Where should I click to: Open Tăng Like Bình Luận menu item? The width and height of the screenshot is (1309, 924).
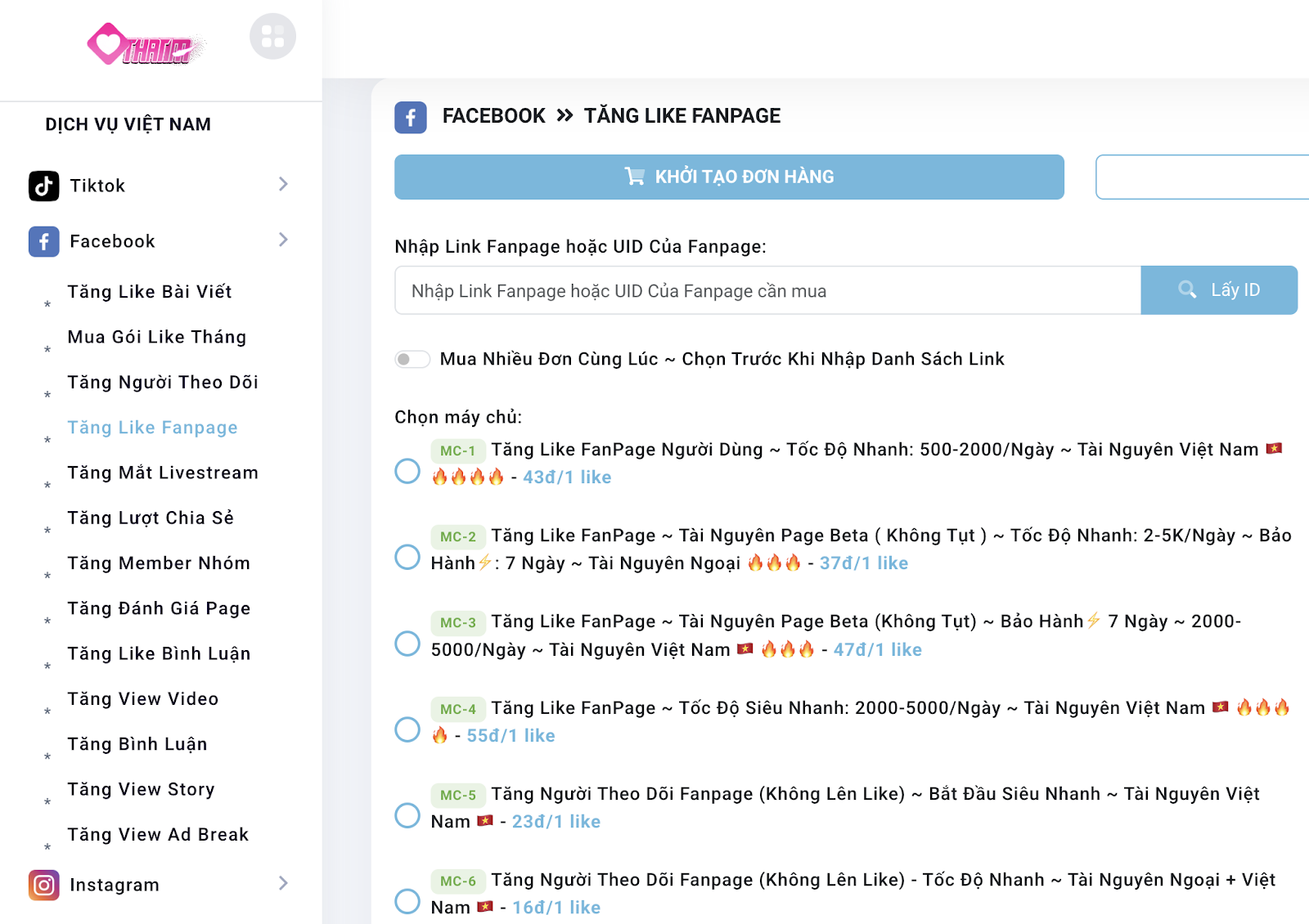(159, 653)
